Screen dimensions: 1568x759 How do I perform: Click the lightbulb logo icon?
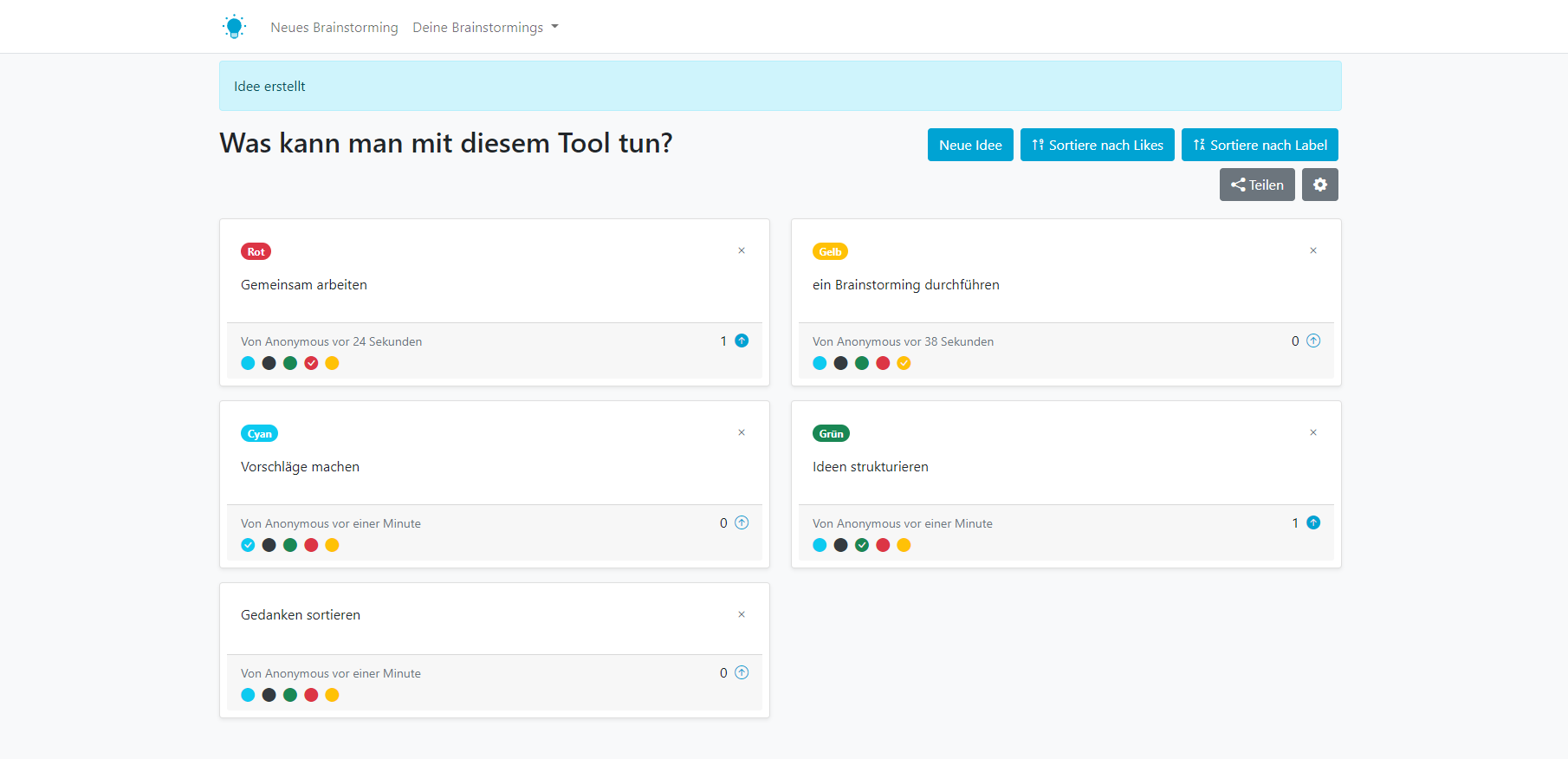234,27
